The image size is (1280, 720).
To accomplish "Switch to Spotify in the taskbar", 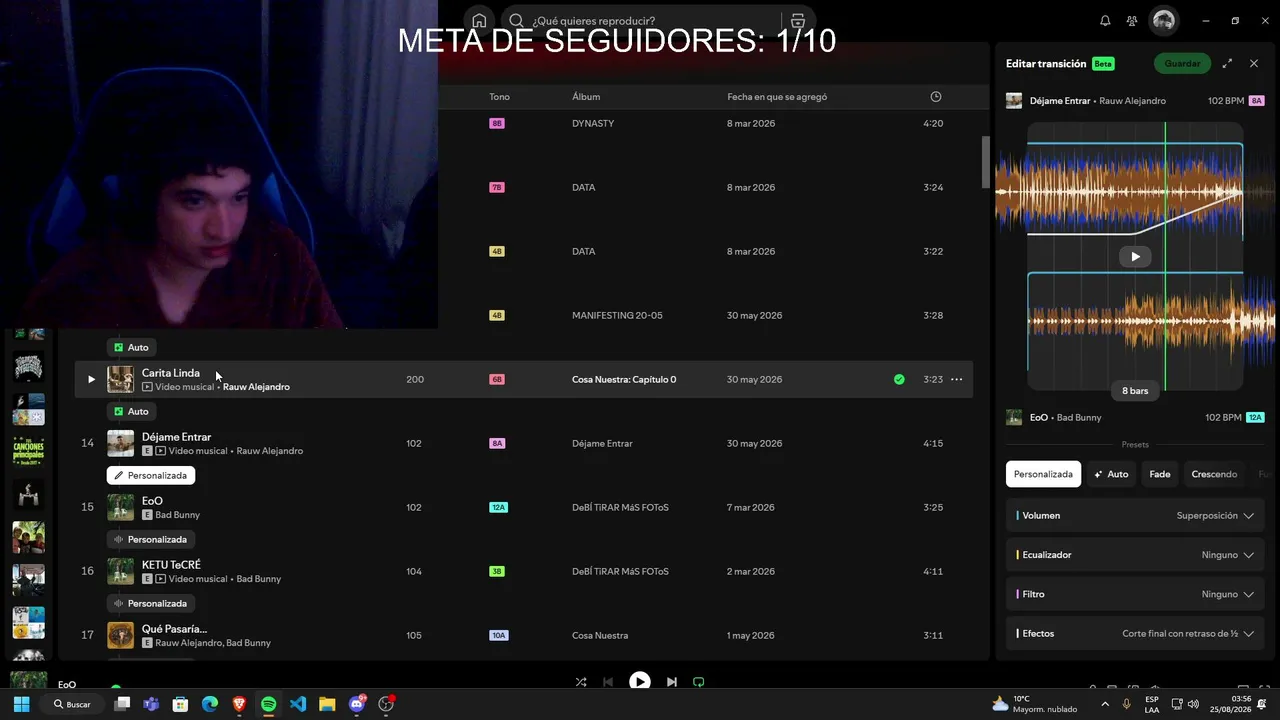I will tap(268, 704).
